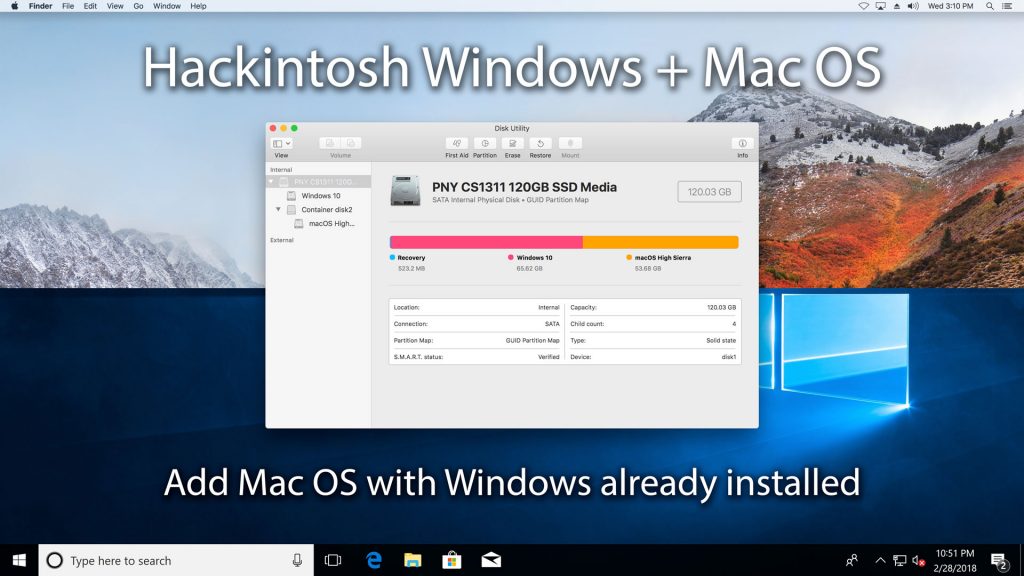
Task: Click the '53.68 GB' size under macOS High Sierra
Action: [x=648, y=268]
